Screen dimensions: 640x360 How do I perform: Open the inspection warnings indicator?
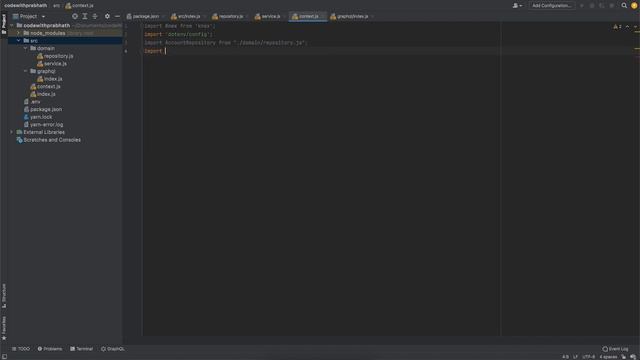click(x=617, y=27)
